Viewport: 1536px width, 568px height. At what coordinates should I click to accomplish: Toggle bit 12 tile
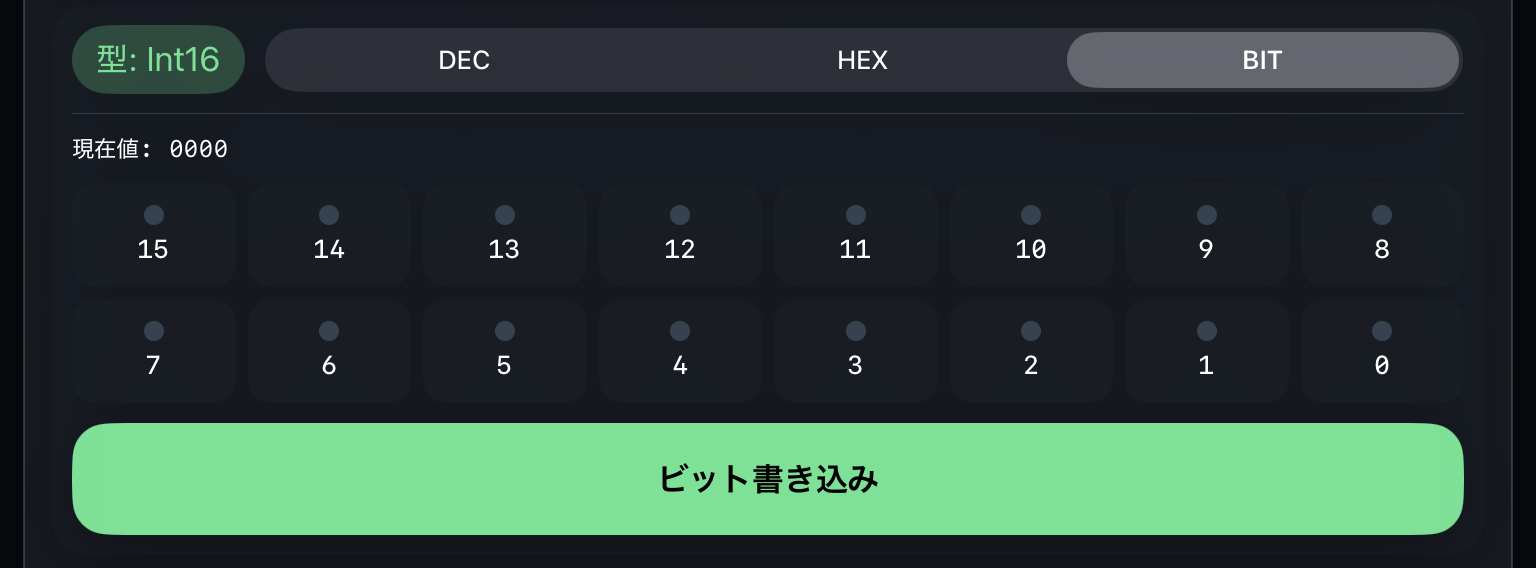point(680,235)
